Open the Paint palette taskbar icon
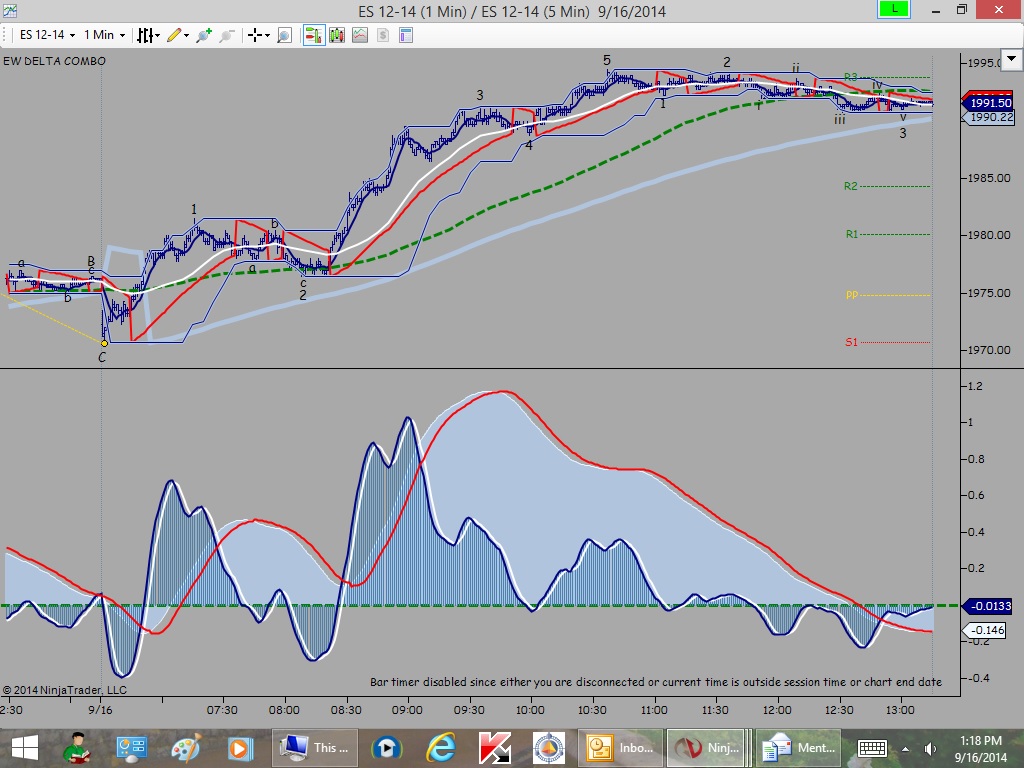 click(185, 748)
